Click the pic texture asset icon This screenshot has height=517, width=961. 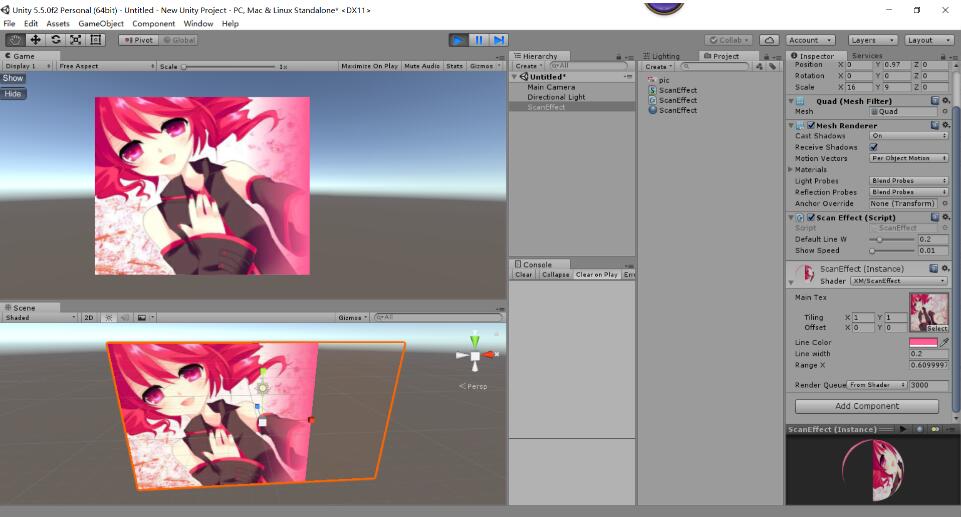coord(653,80)
